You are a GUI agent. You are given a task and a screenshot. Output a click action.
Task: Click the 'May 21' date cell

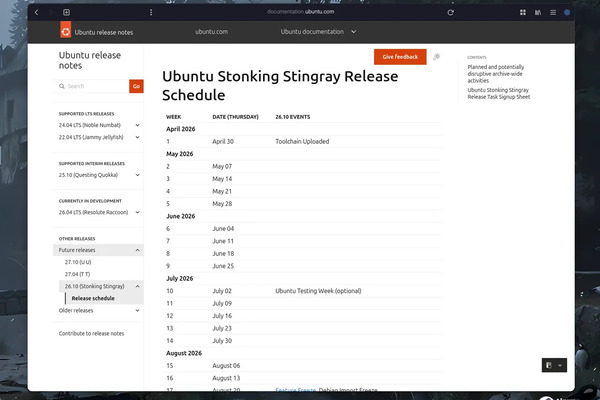222,191
